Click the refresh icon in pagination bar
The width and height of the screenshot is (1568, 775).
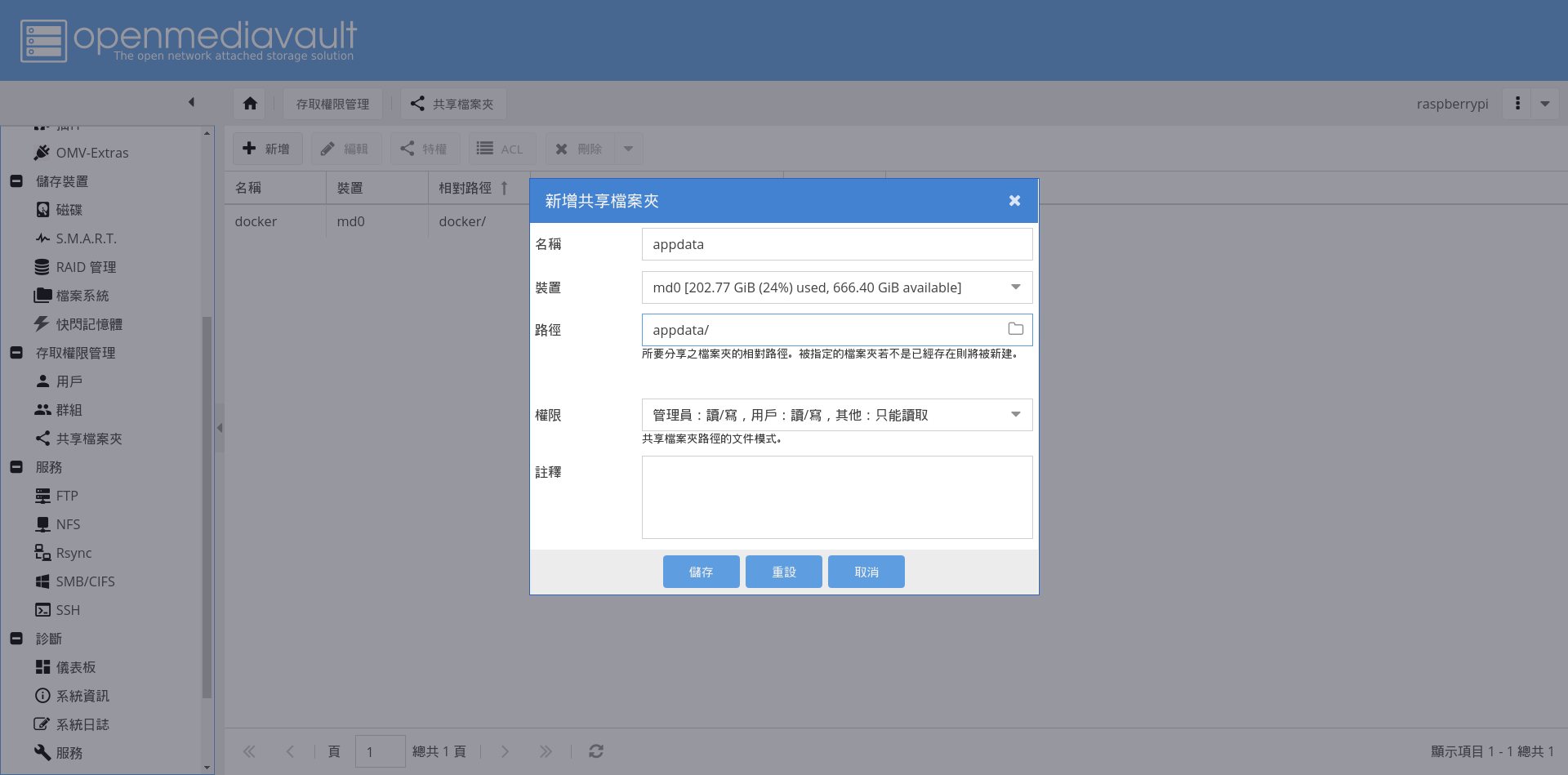pyautogui.click(x=596, y=751)
